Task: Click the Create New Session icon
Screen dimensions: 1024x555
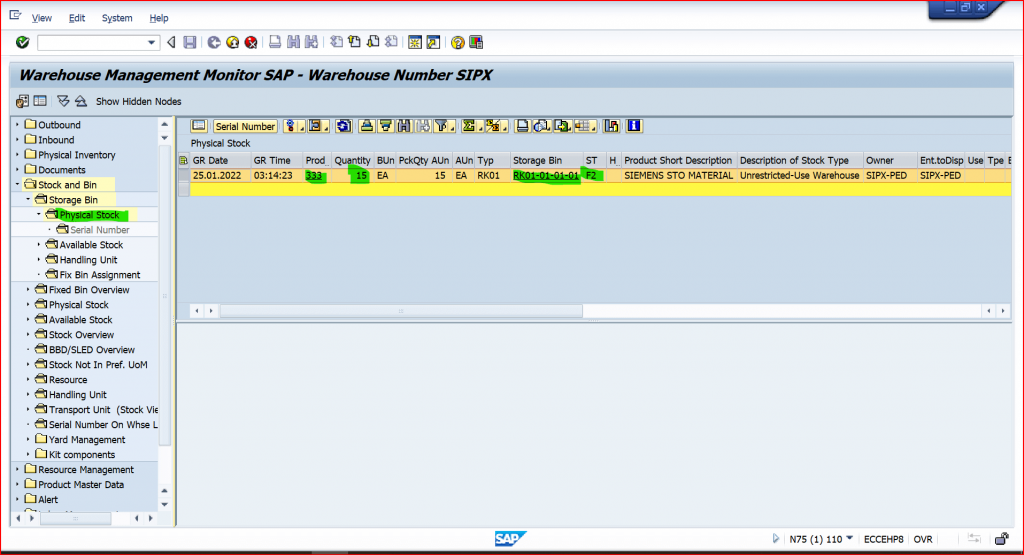Action: point(415,42)
